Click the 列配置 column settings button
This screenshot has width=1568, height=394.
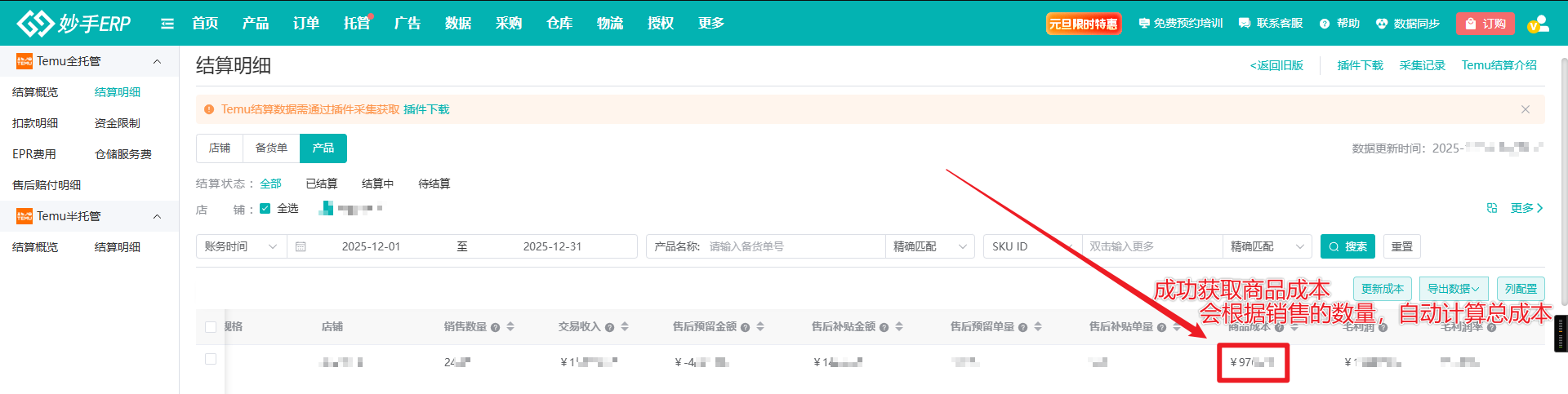(x=1521, y=289)
